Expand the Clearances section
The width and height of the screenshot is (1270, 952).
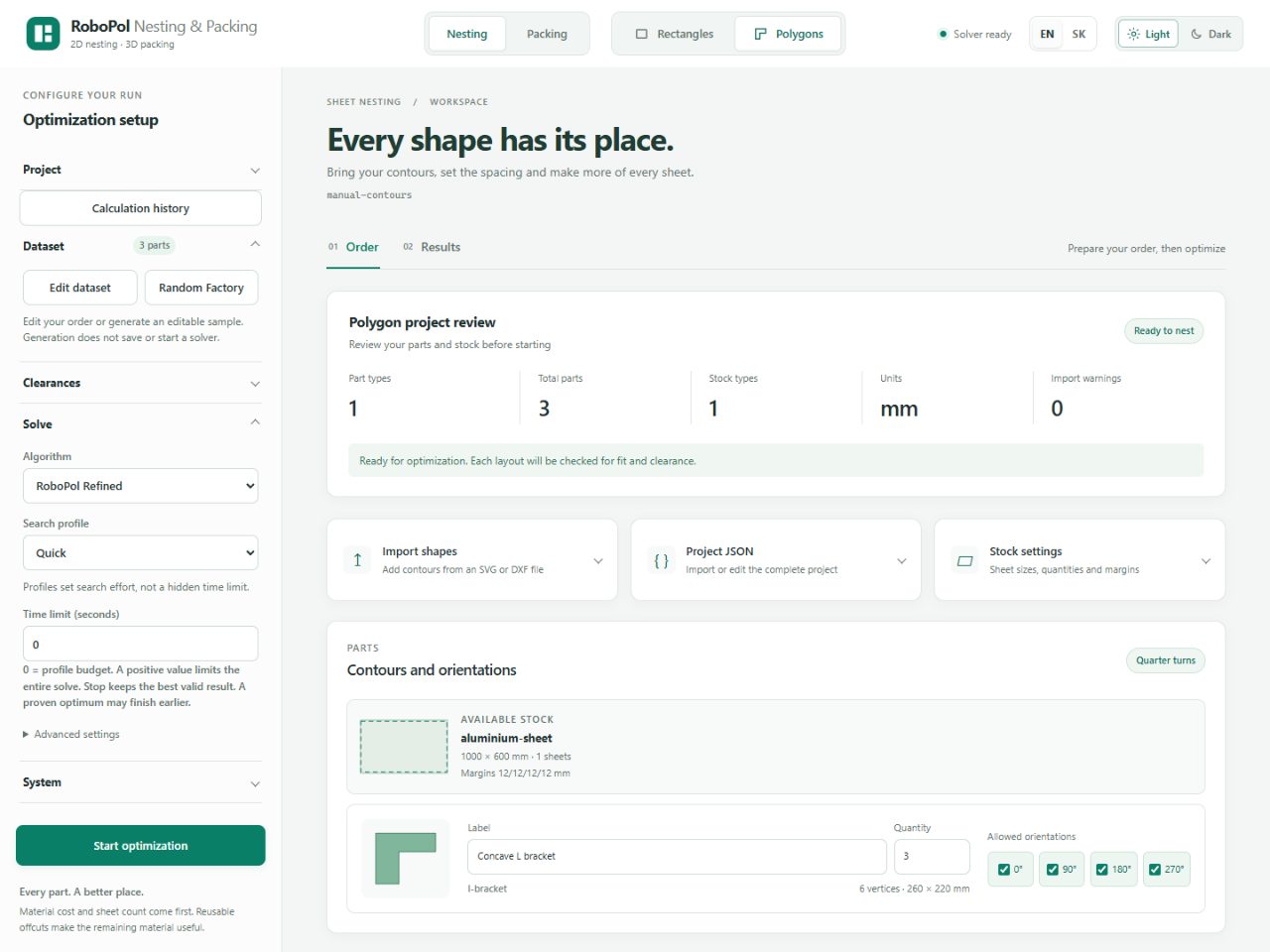pos(141,383)
